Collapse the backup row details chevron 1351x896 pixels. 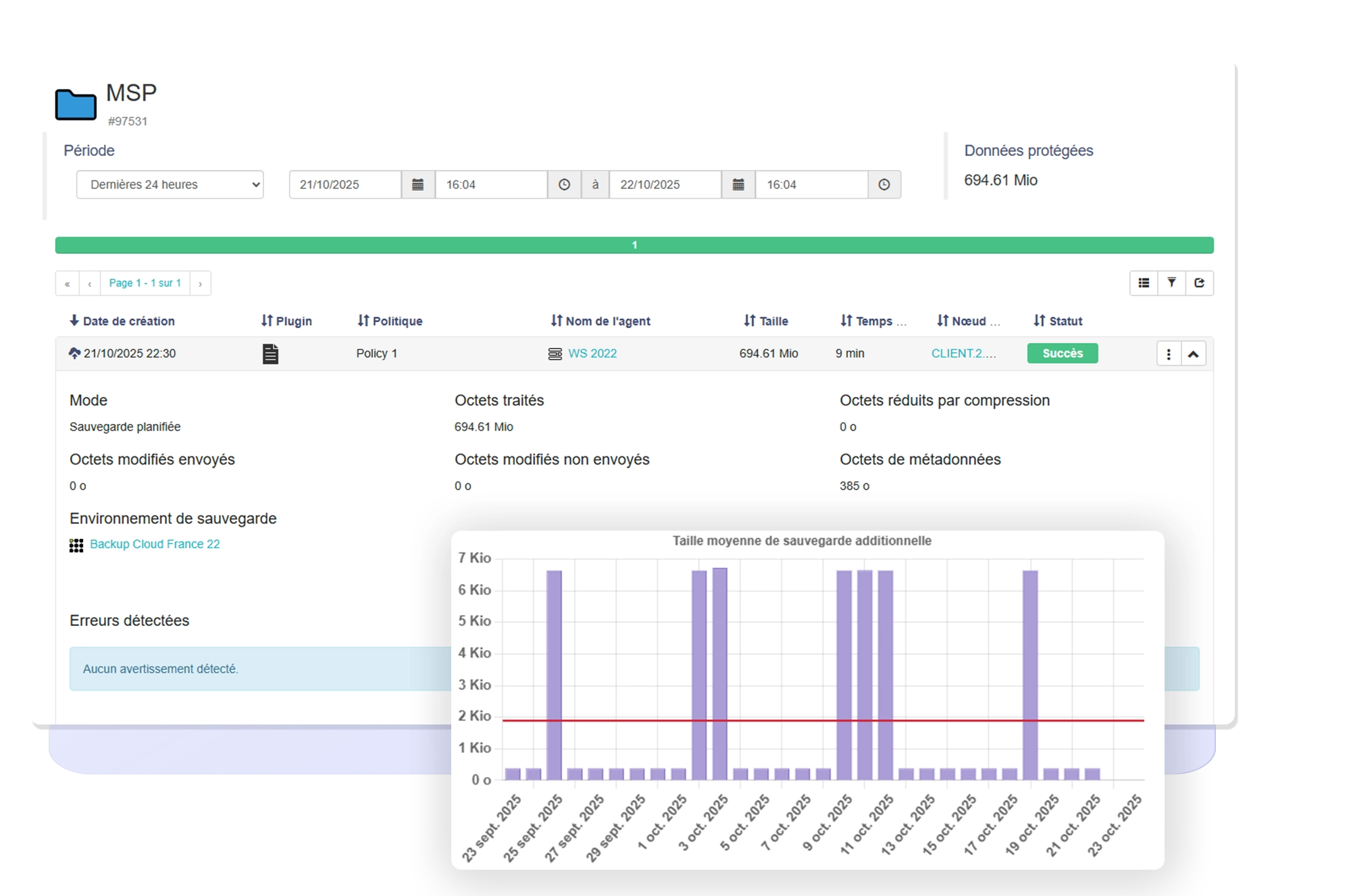coord(1194,354)
